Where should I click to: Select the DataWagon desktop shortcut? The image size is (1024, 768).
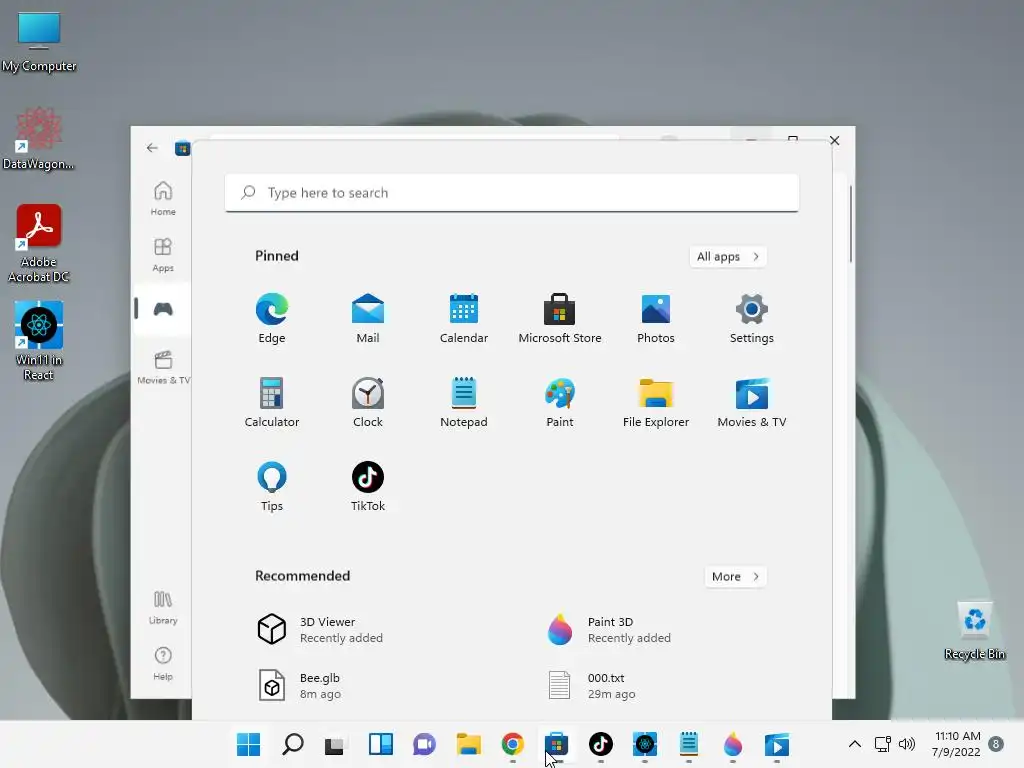[39, 138]
